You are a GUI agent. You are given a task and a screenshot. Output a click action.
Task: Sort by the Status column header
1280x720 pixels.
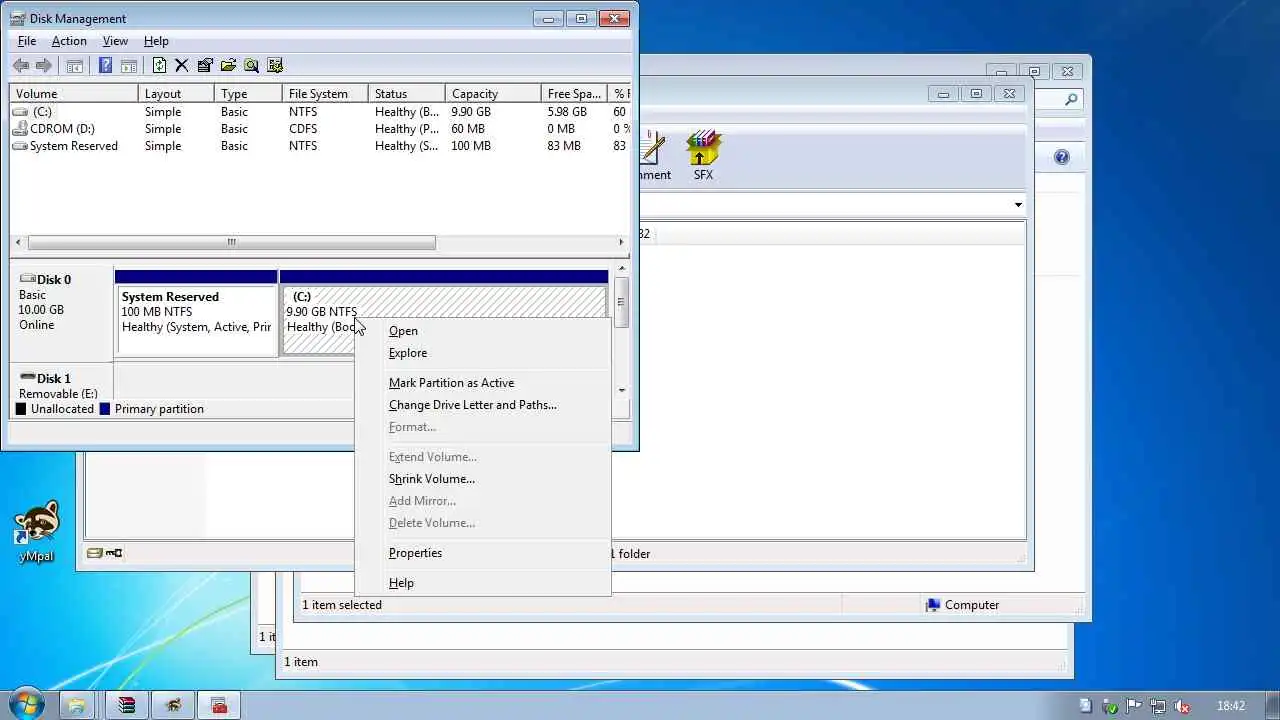[406, 94]
